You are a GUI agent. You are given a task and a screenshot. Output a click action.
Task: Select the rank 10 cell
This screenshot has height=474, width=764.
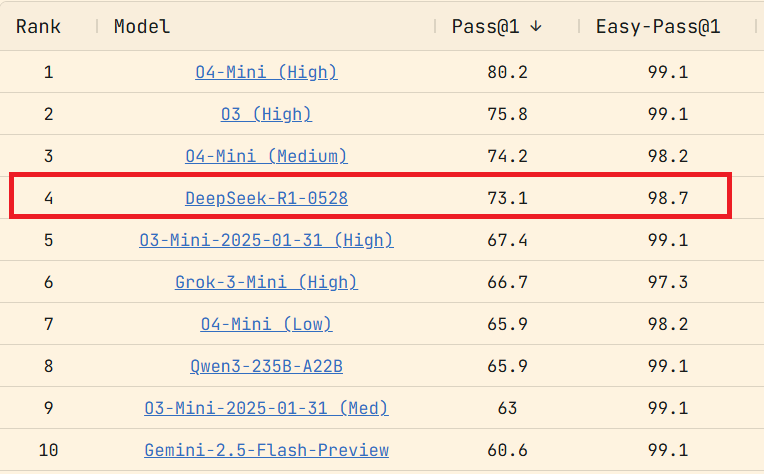48,450
